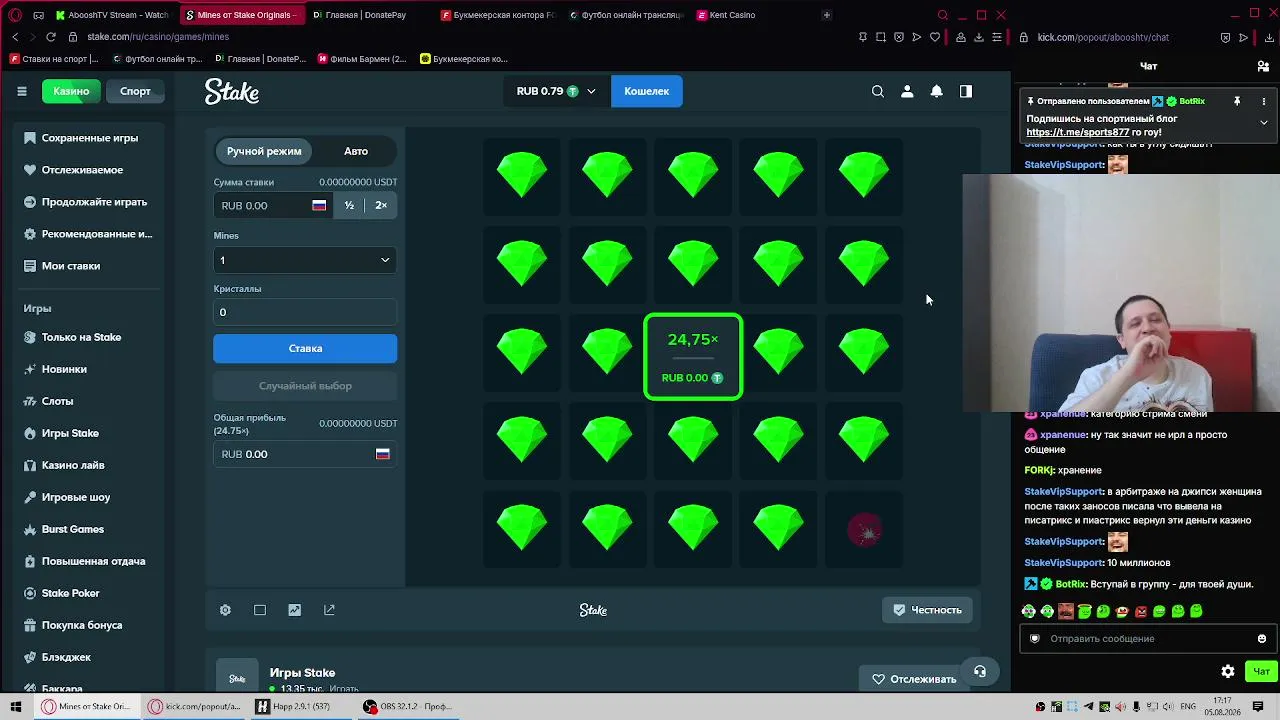The height and width of the screenshot is (720, 1280).
Task: Click the blue Ставка bet button
Action: pyautogui.click(x=305, y=348)
